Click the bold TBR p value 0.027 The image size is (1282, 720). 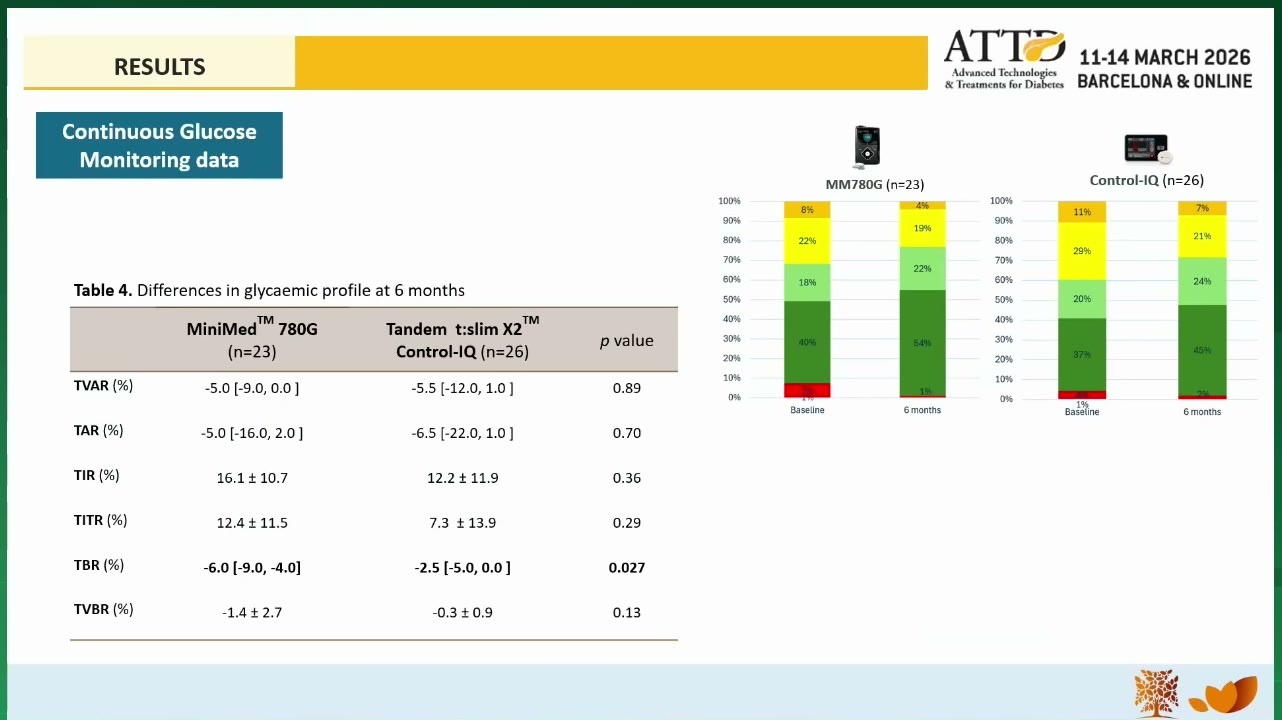point(627,567)
